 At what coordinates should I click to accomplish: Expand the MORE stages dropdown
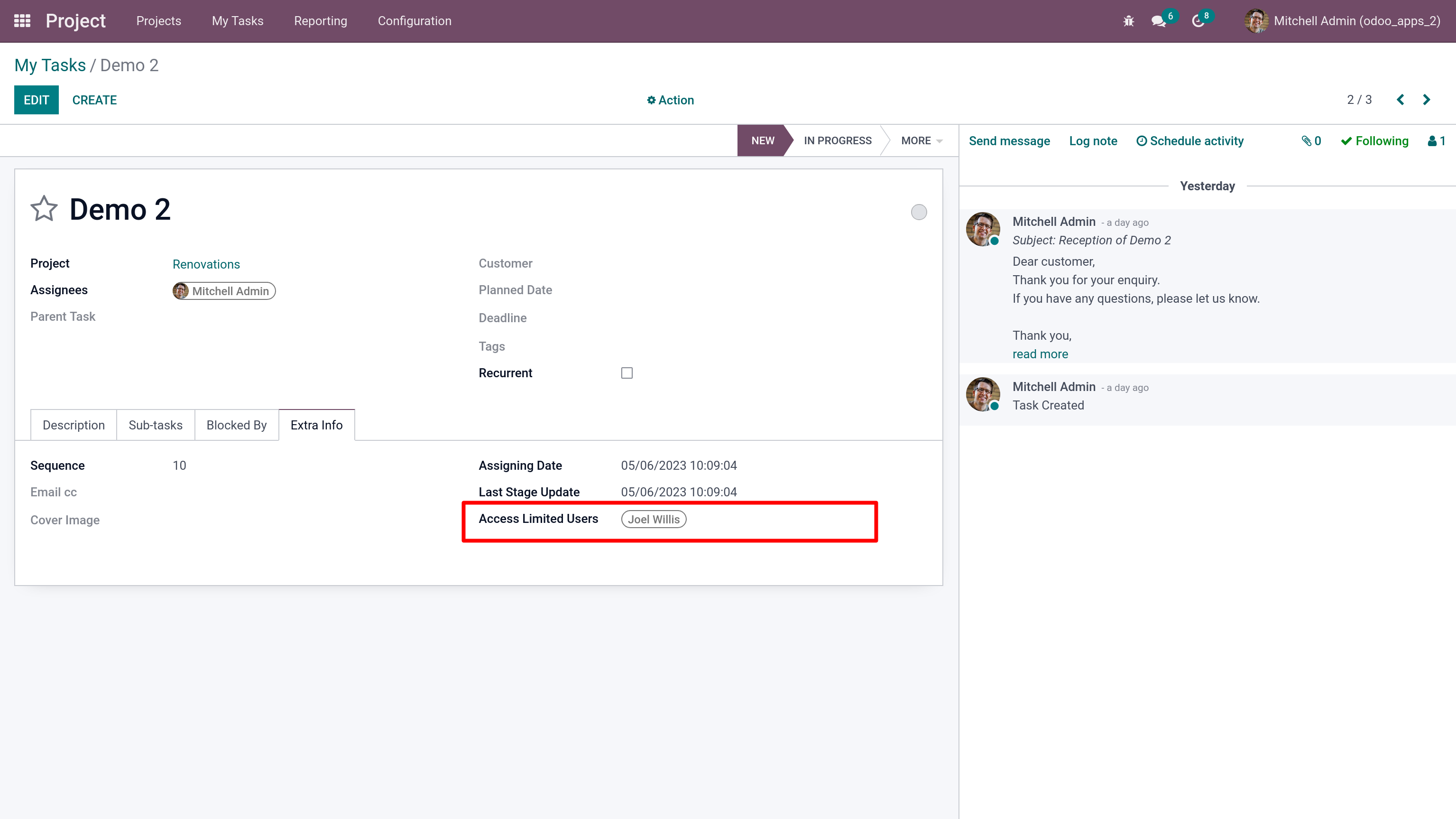[x=922, y=141]
